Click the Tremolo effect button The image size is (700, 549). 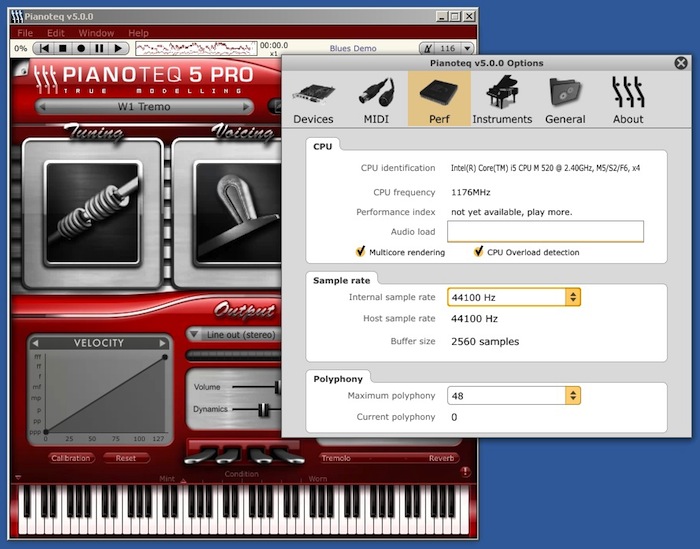(336, 458)
